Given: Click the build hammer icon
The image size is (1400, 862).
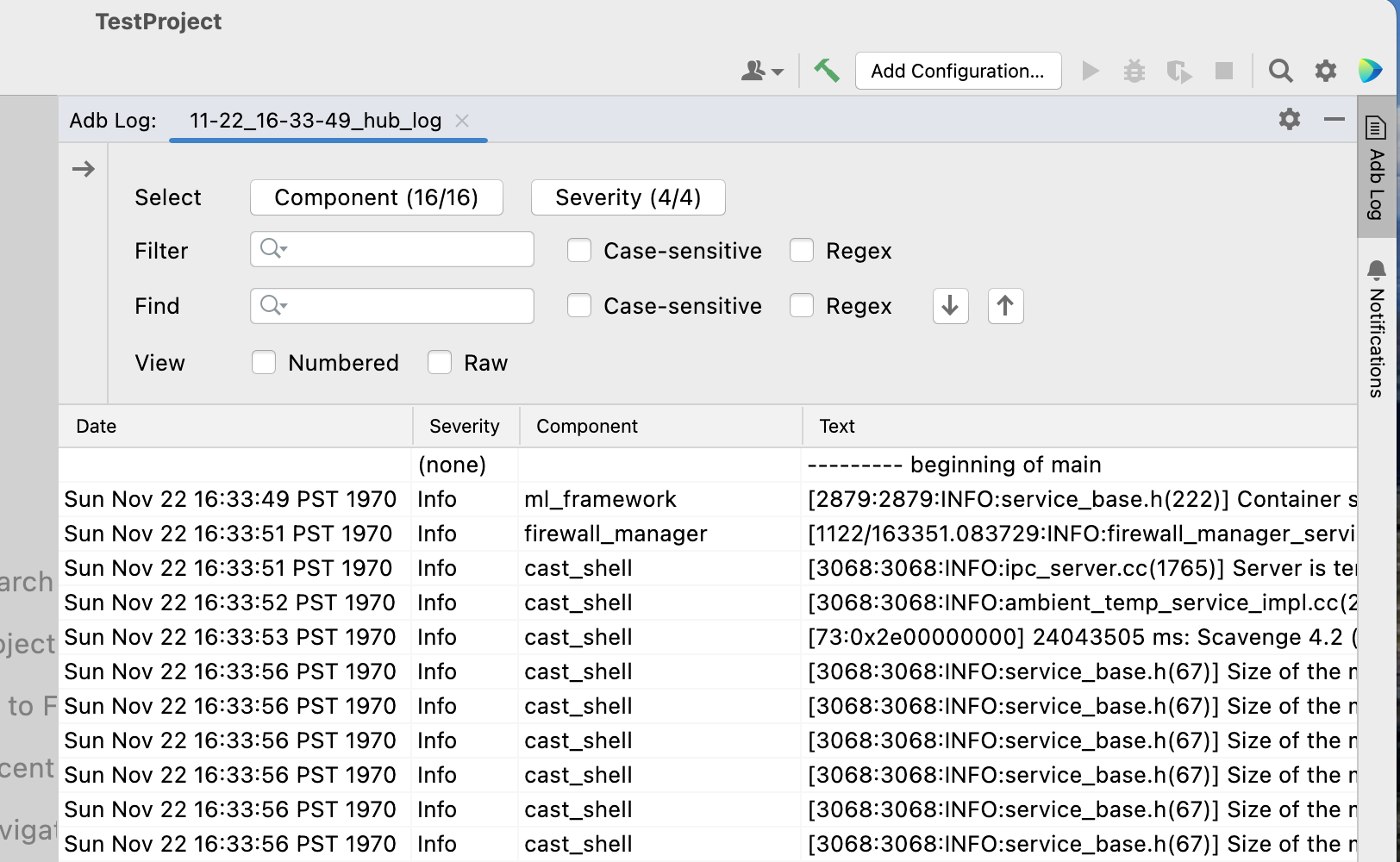Looking at the screenshot, I should [827, 71].
